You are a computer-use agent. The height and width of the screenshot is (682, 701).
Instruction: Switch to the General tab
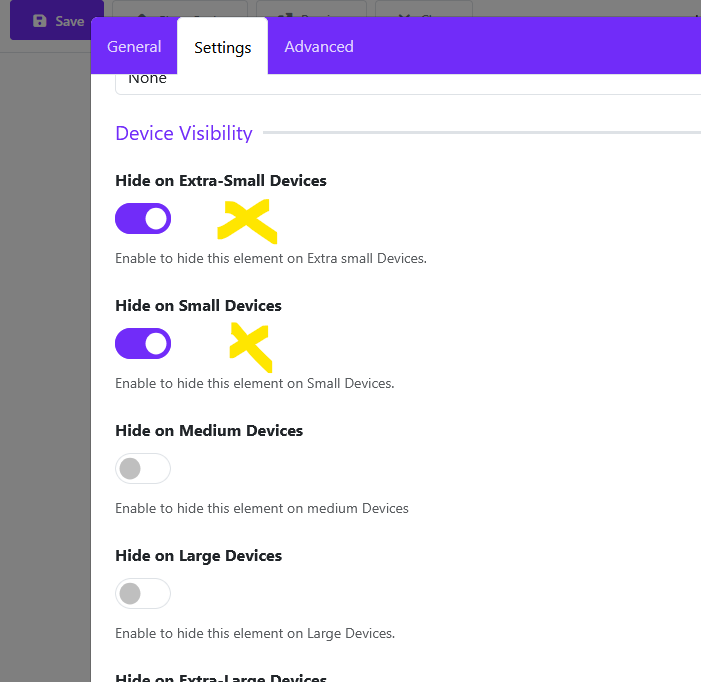(134, 47)
